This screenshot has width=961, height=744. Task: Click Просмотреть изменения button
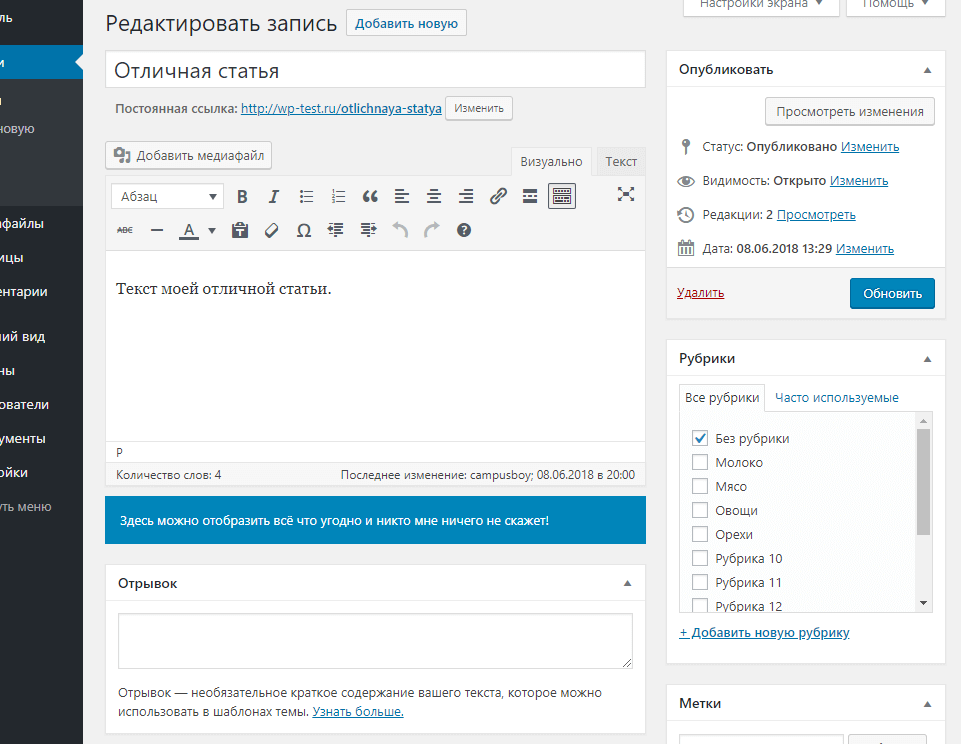[849, 112]
